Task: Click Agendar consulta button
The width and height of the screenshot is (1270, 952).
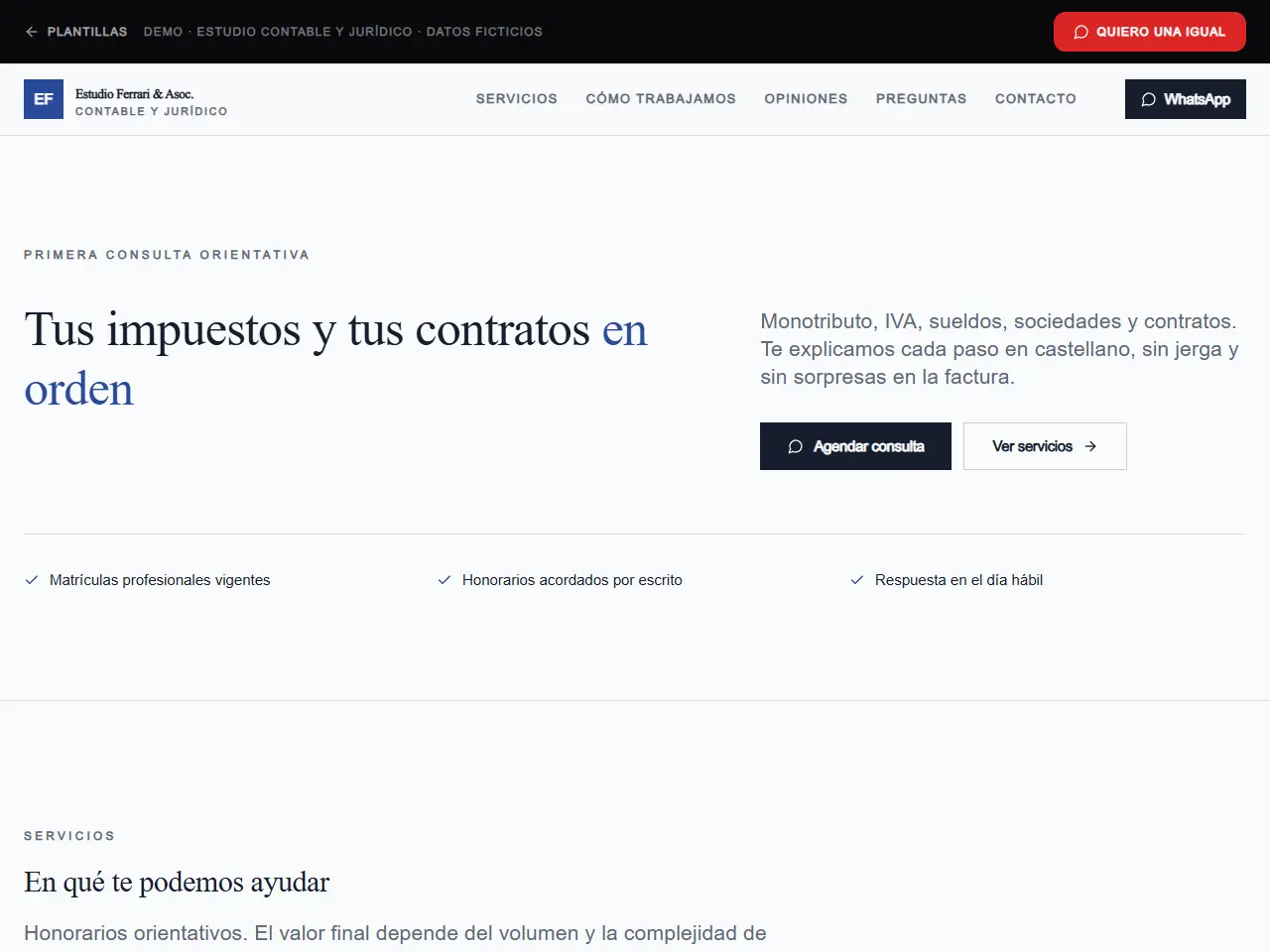Action: 855,446
